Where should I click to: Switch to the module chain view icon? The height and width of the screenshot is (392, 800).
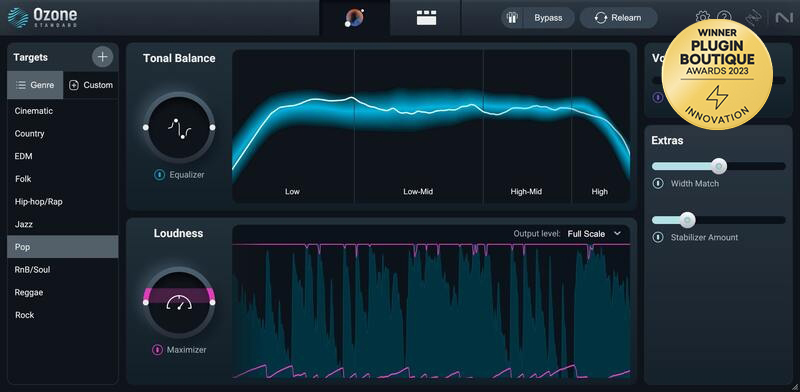426,18
